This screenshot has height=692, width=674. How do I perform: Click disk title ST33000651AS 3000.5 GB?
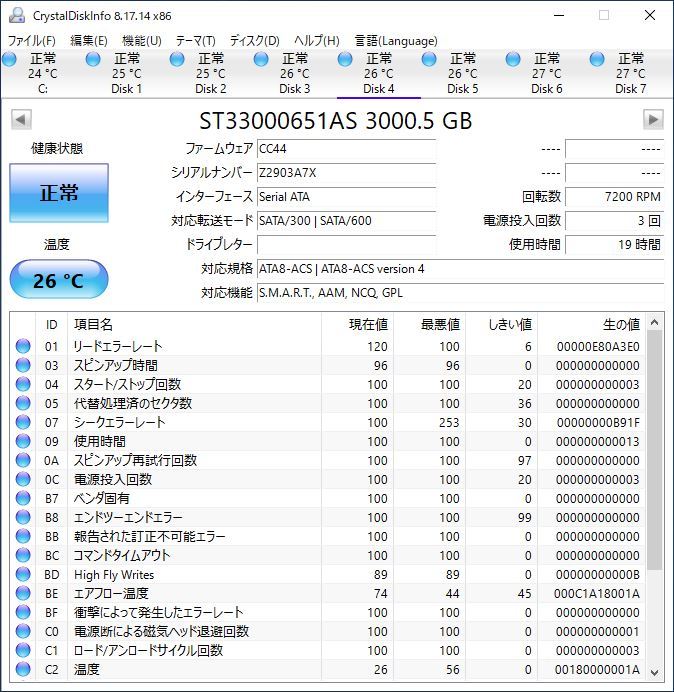click(336, 120)
